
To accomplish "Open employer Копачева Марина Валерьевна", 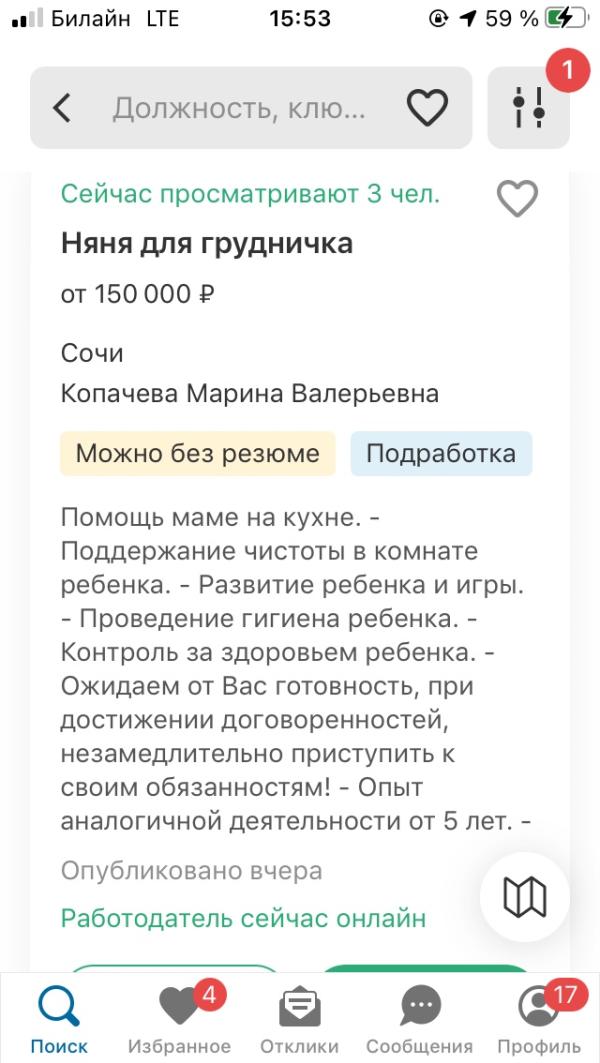I will click(249, 393).
